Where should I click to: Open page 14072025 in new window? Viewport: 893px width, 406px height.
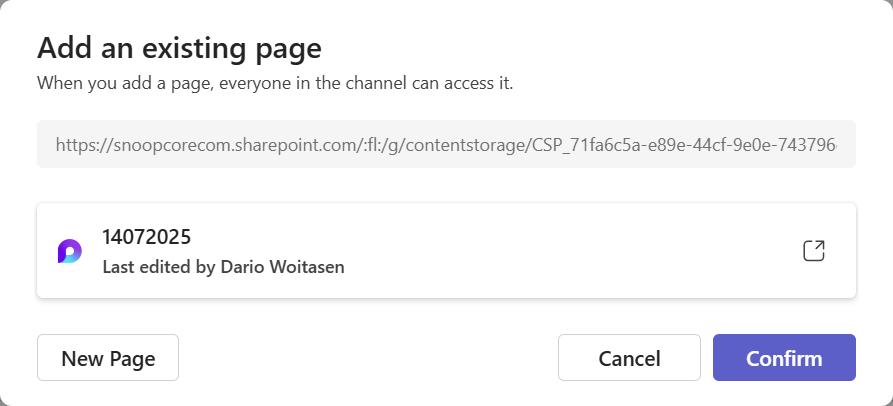[x=814, y=251]
